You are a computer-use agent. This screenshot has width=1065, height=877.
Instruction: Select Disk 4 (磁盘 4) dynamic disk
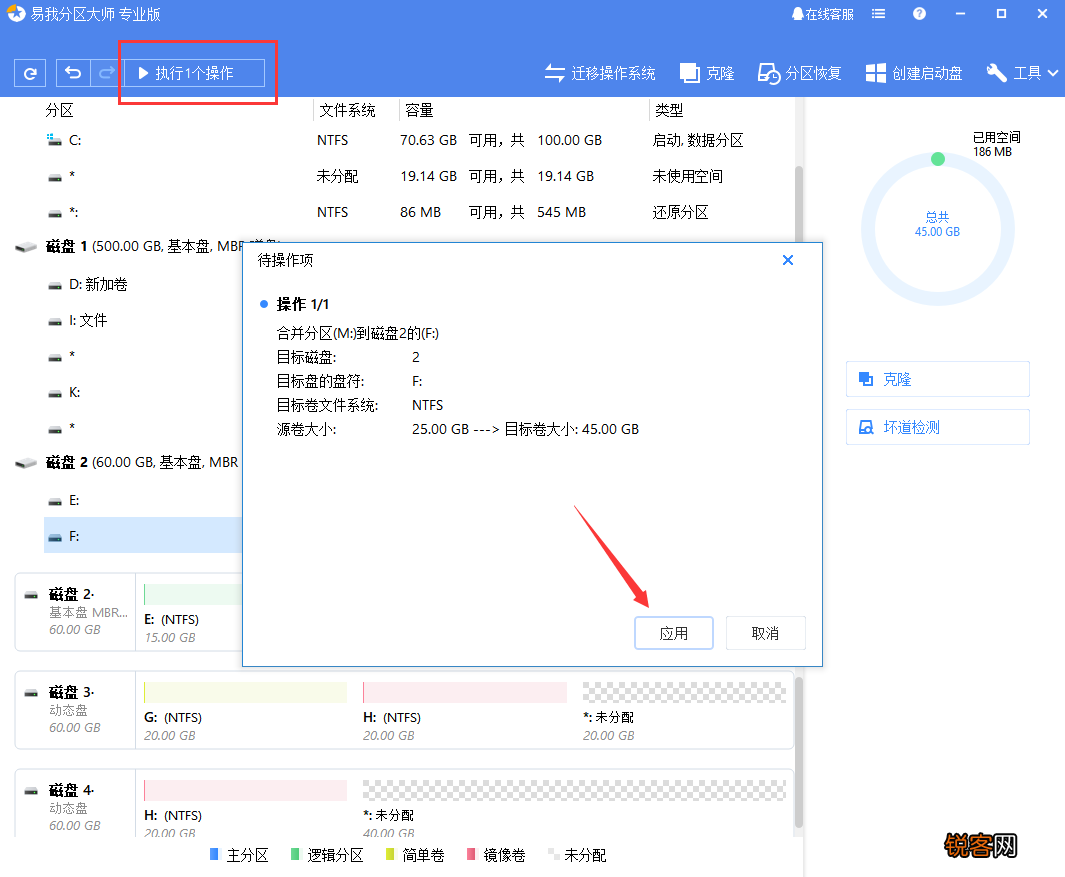[75, 805]
